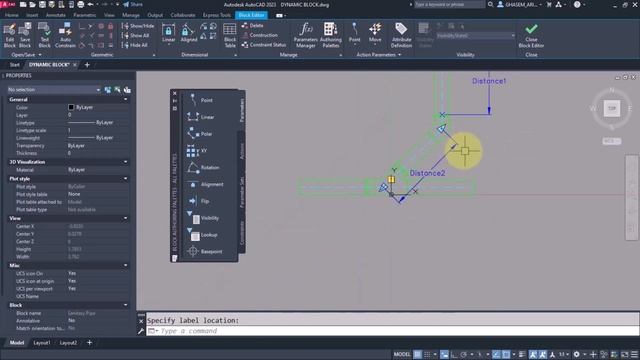
Task: Open the Parametric ribbon tab
Action: pyautogui.click(x=84, y=15)
